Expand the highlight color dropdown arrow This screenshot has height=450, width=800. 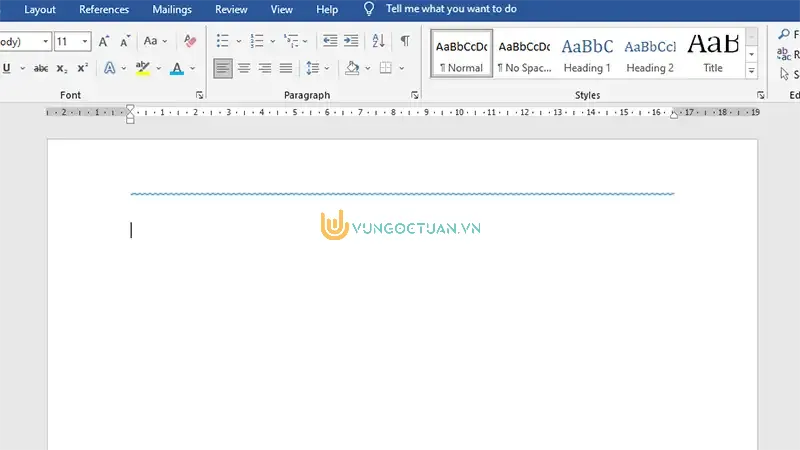tap(159, 68)
